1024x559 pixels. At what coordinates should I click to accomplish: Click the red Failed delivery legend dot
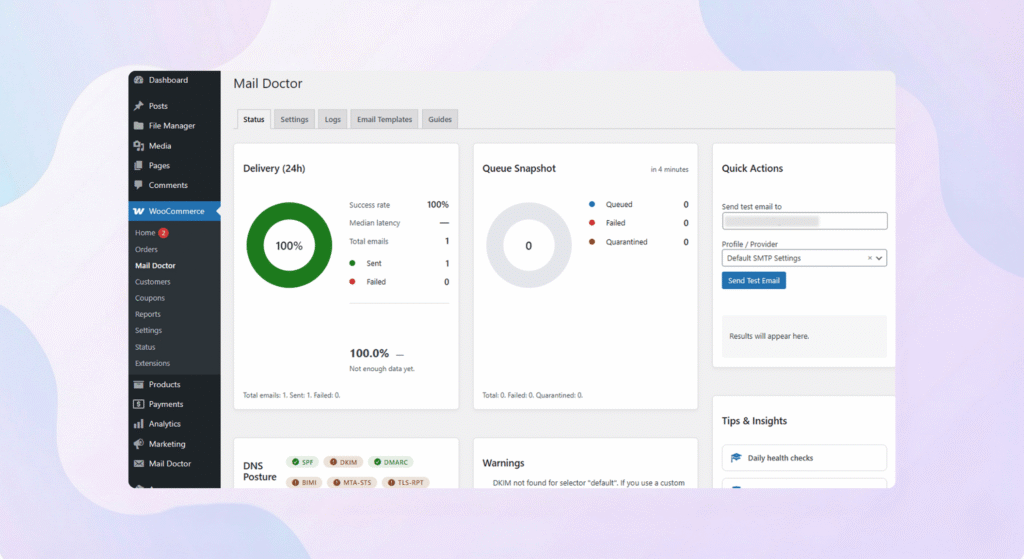(352, 281)
